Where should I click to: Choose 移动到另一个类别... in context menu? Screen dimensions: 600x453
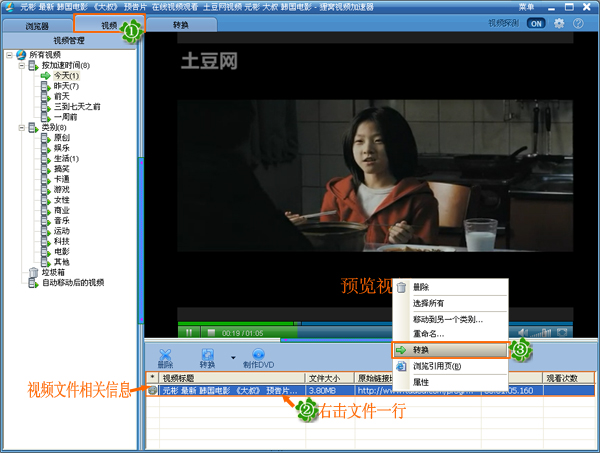click(x=451, y=319)
